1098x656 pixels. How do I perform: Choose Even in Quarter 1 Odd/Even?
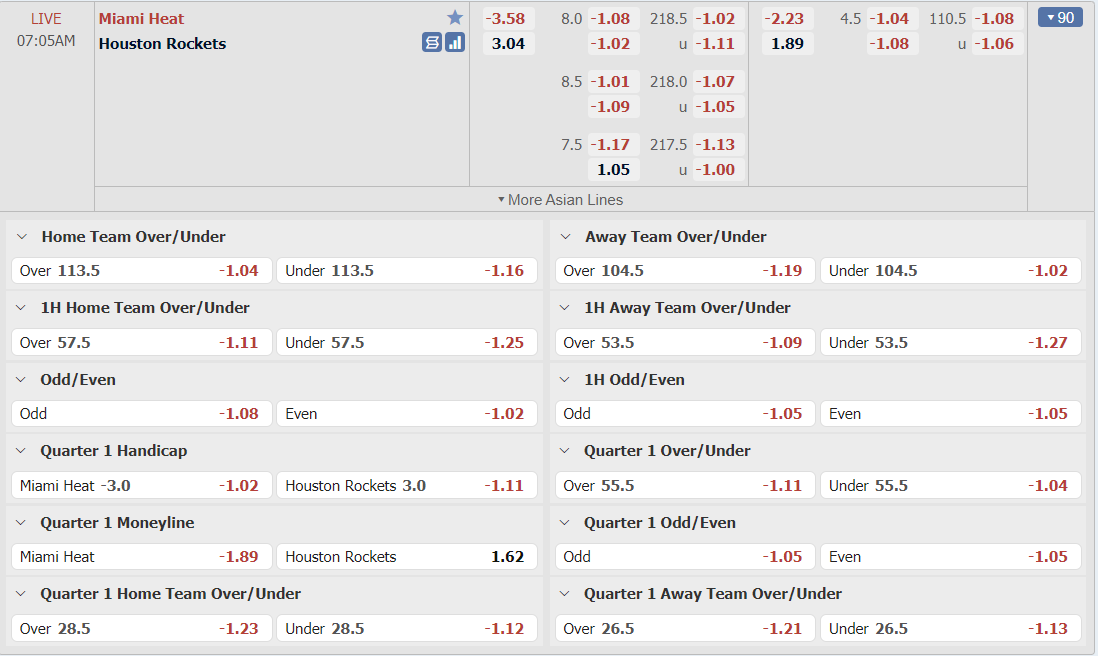(951, 557)
